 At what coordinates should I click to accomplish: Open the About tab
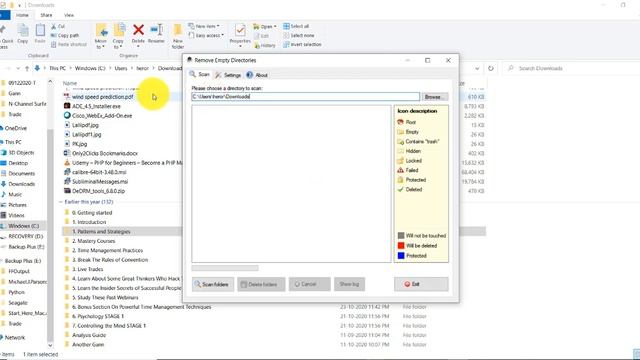257,75
